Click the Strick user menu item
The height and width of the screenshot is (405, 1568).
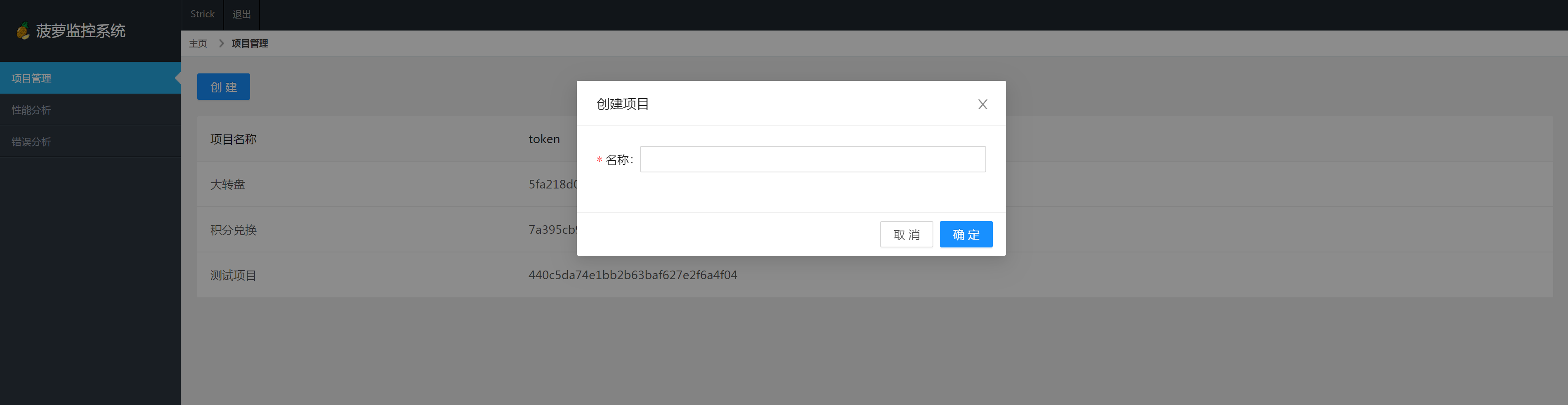click(202, 14)
